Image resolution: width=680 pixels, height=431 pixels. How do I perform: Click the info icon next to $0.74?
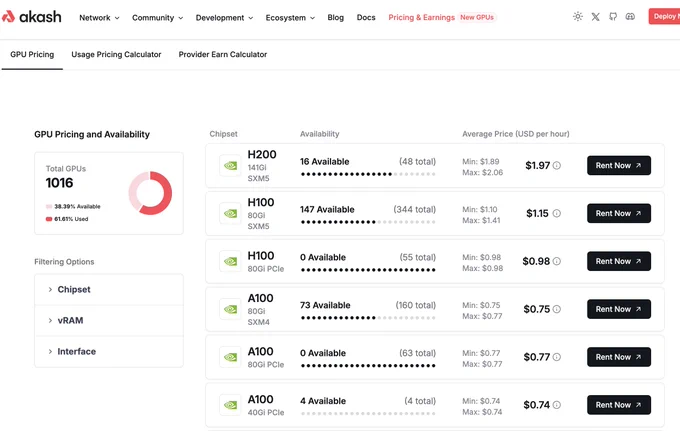[x=557, y=405]
